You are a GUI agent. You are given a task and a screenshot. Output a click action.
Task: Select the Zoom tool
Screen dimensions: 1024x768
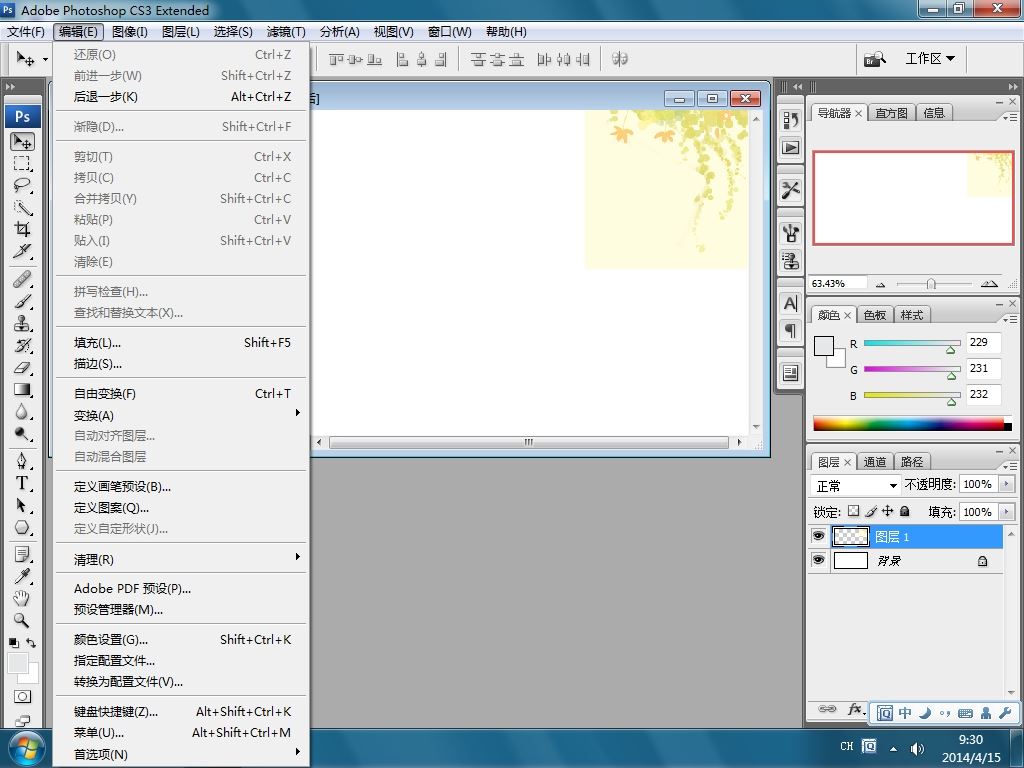(x=22, y=620)
